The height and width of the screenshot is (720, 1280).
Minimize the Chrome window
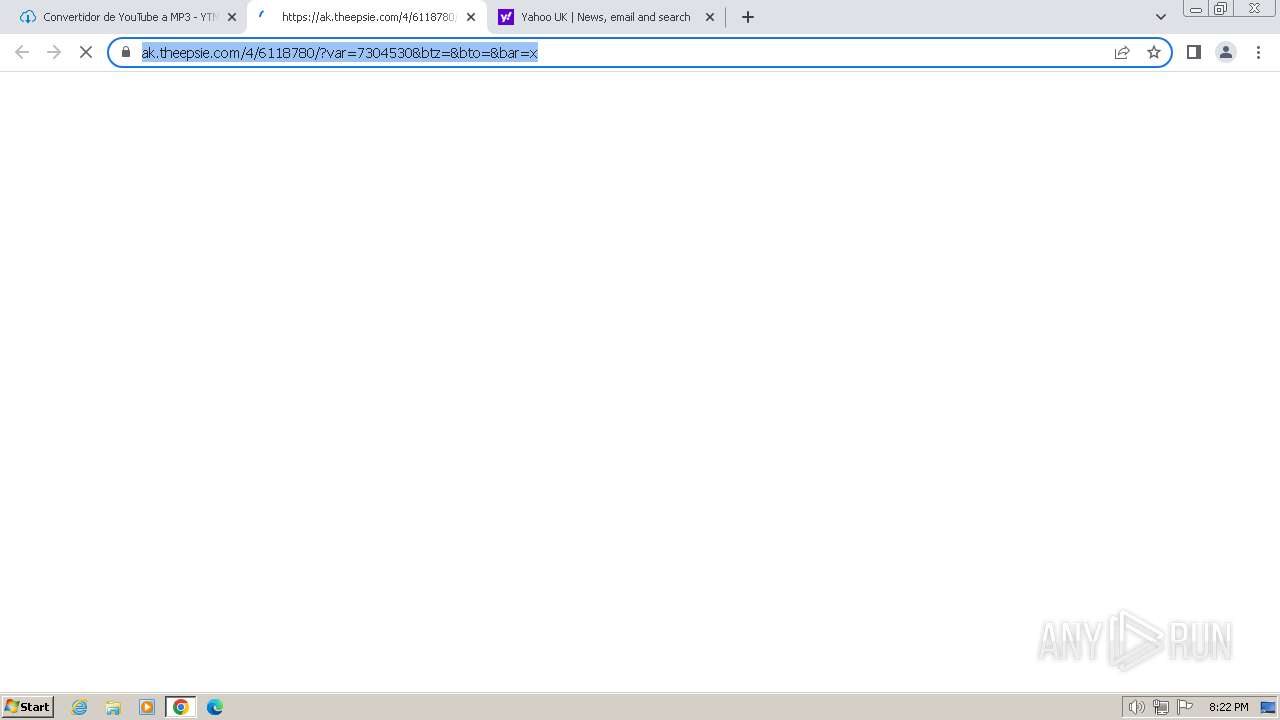tap(1196, 9)
